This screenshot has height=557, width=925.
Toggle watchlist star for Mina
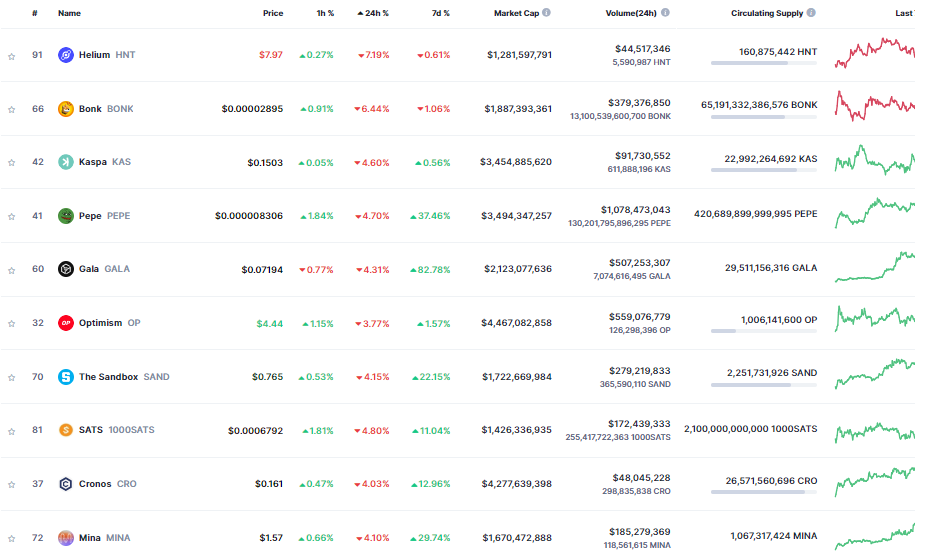[11, 539]
